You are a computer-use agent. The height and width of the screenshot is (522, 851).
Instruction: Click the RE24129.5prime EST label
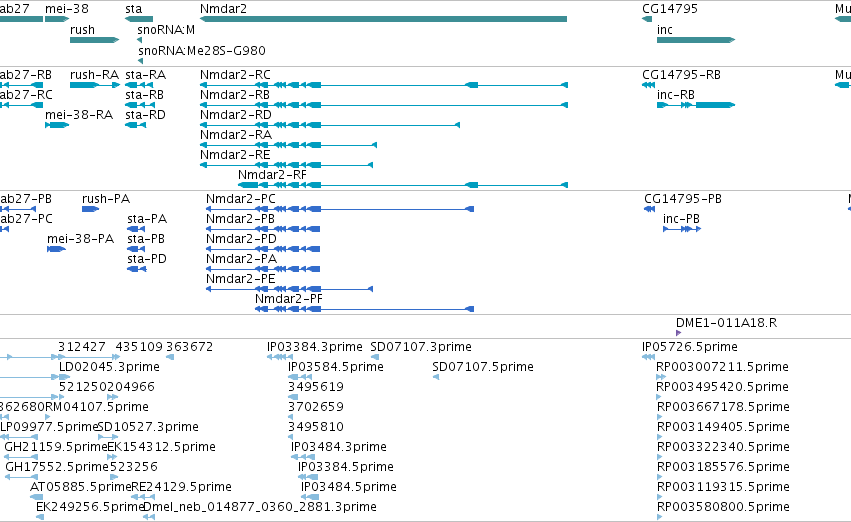click(181, 487)
